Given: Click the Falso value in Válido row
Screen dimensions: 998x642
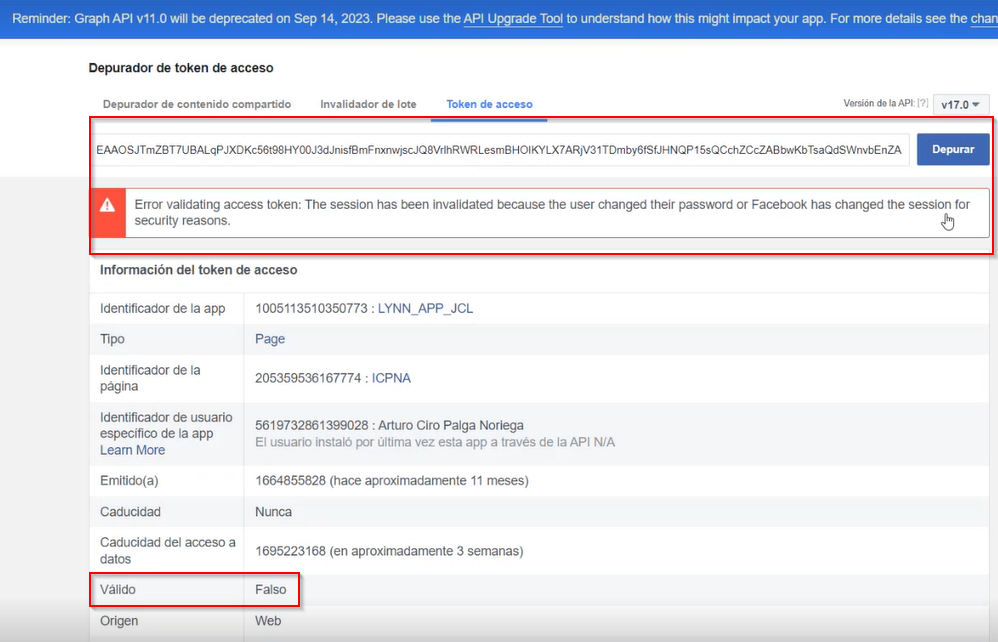Looking at the screenshot, I should click(270, 589).
